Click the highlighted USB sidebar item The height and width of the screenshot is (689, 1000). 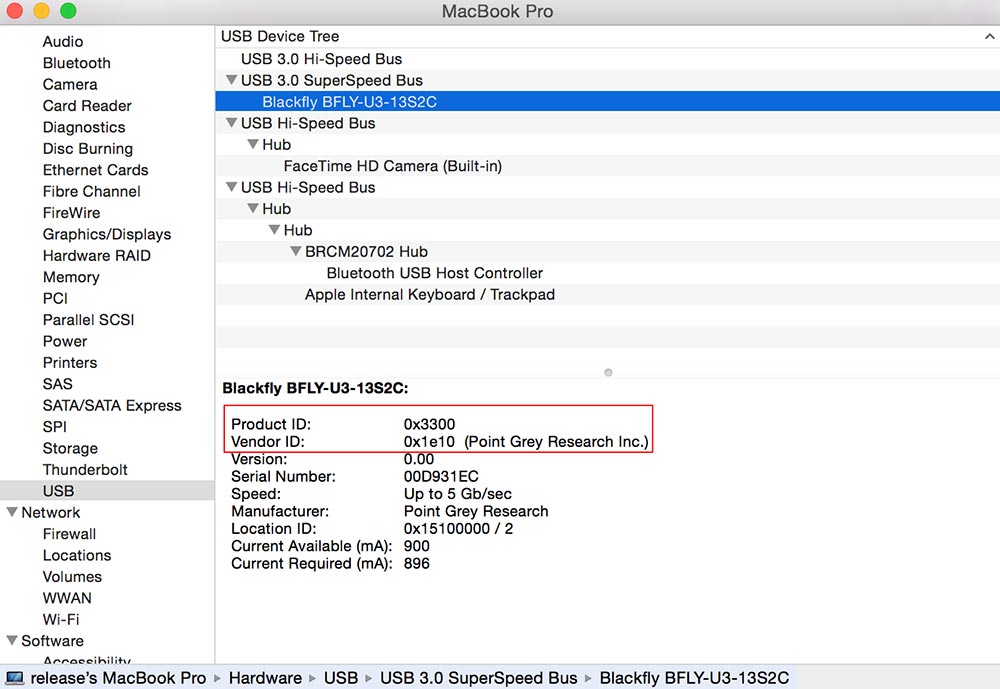[x=107, y=491]
